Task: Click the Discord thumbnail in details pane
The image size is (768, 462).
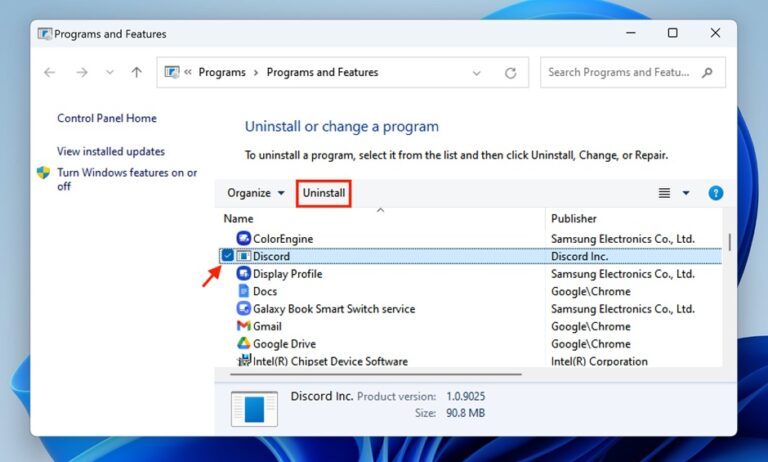Action: tap(254, 409)
